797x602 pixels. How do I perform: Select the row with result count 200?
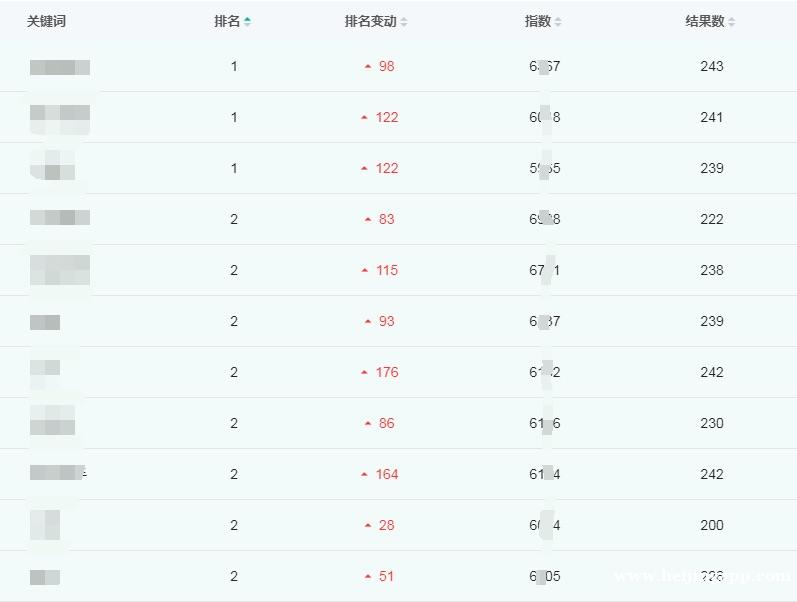(x=398, y=525)
